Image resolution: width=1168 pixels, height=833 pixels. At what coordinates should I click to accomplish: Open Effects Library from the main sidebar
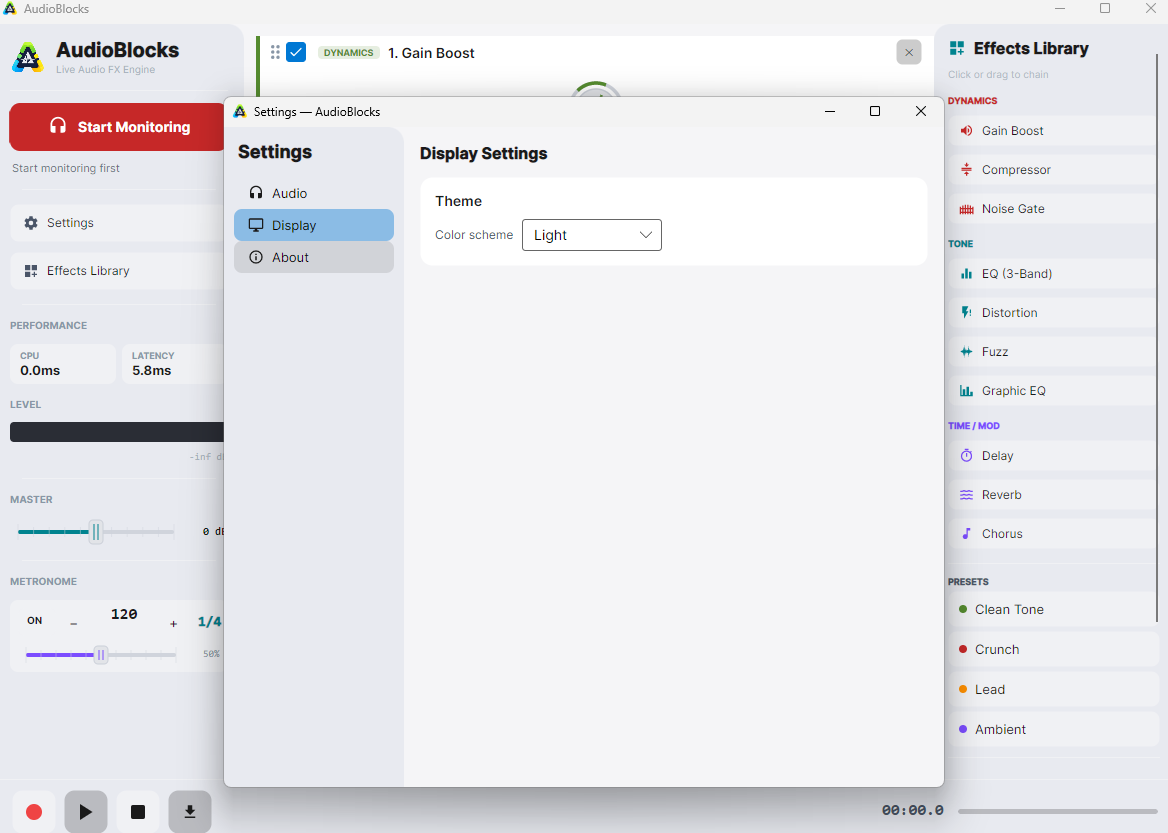(x=117, y=270)
